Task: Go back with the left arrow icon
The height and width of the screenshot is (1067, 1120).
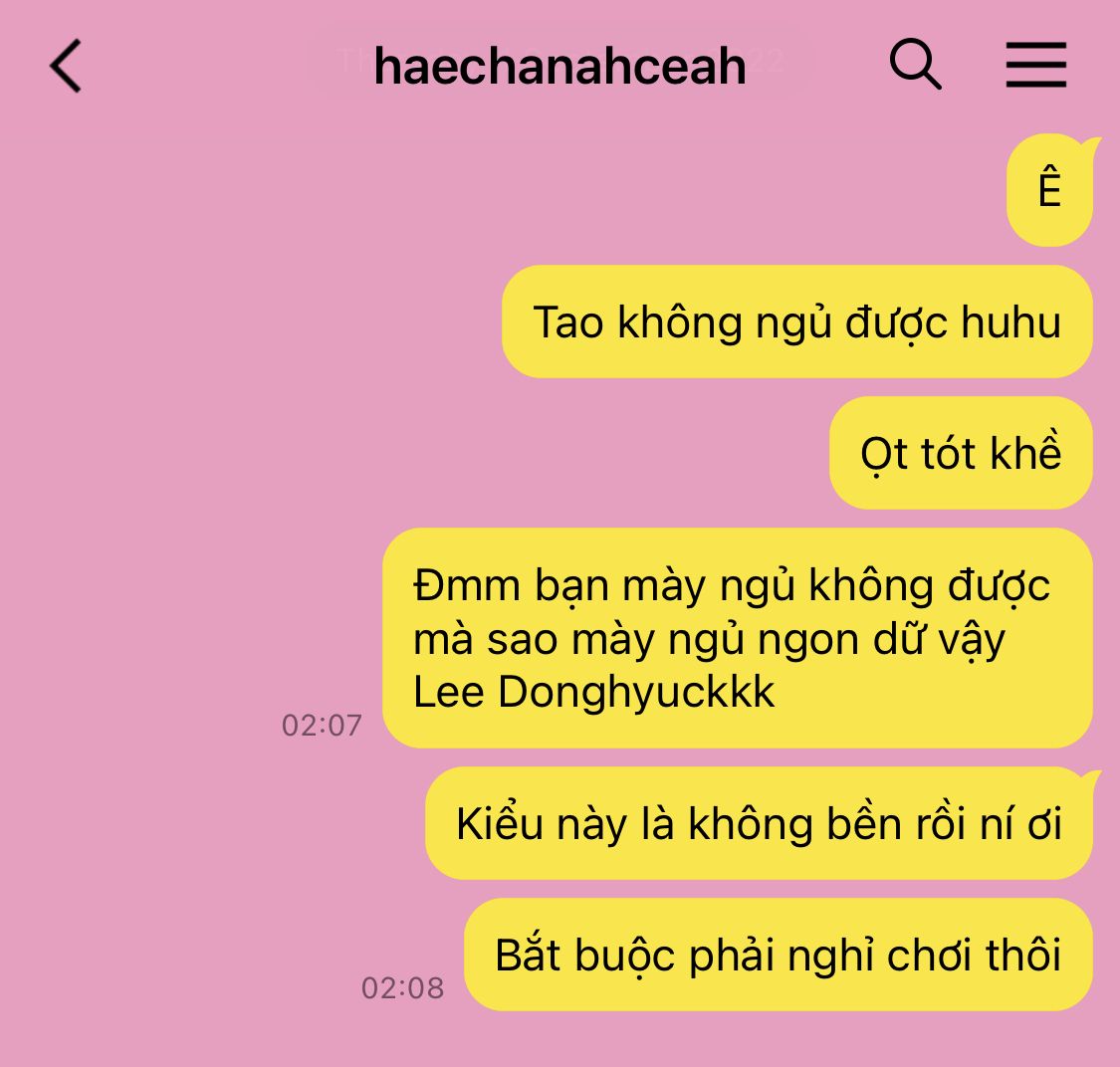Action: pyautogui.click(x=65, y=66)
